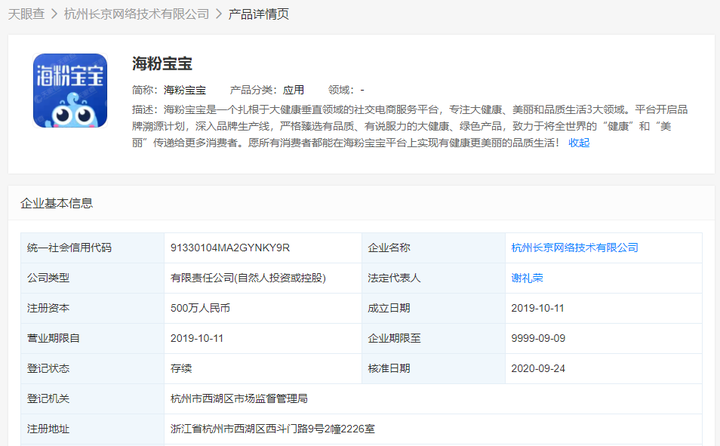Open legal representative 谢礼荣 link
720x446 pixels.
[527, 278]
